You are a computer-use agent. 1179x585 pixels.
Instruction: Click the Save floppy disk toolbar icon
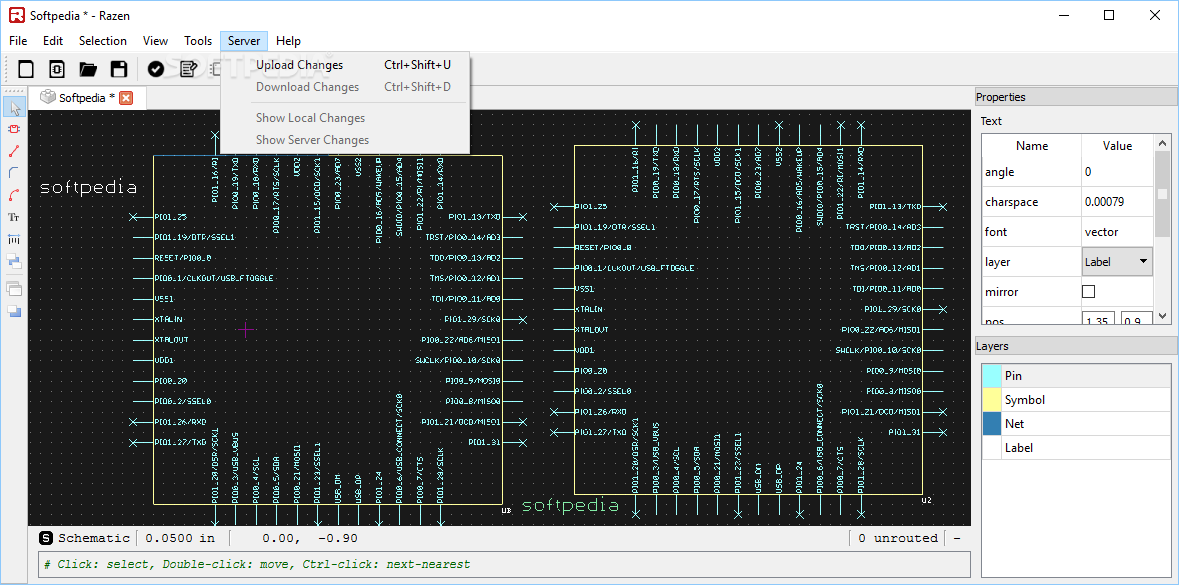click(x=119, y=69)
